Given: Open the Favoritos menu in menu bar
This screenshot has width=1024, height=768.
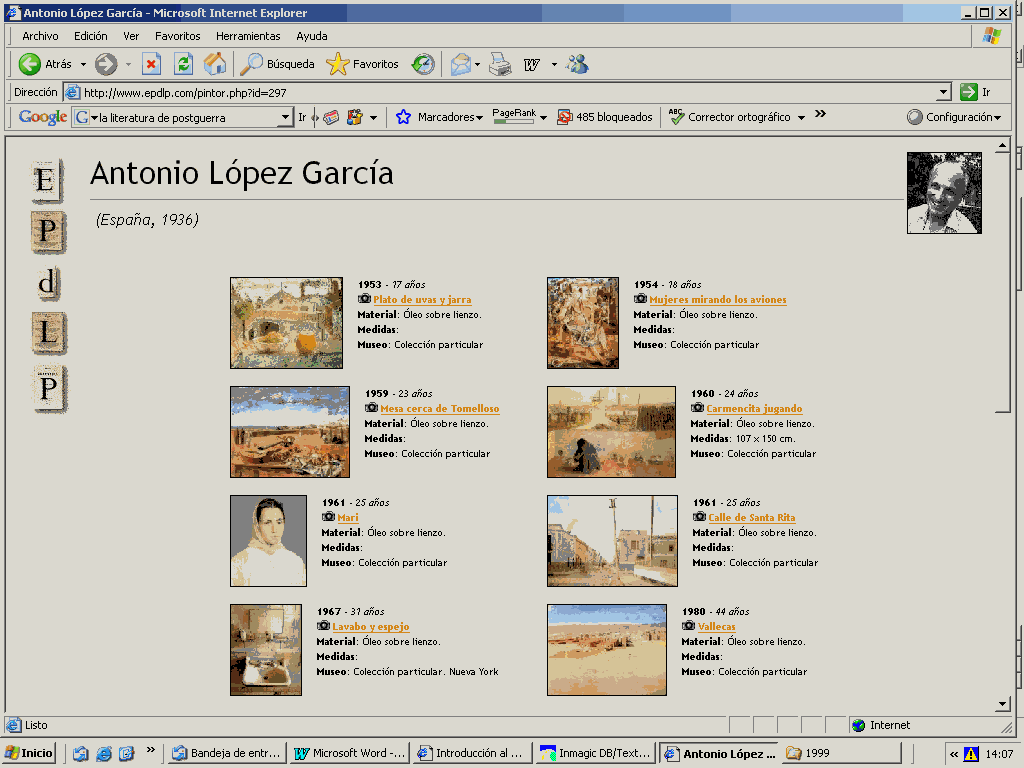Looking at the screenshot, I should (x=178, y=36).
